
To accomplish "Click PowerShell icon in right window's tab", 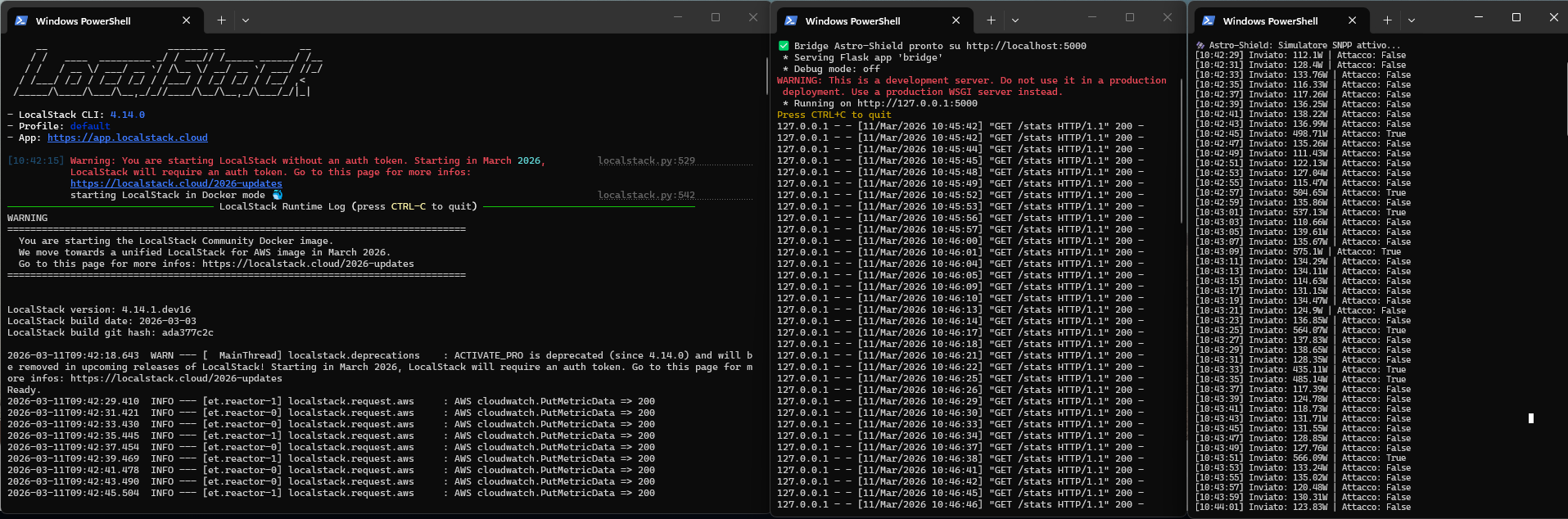I will [x=1209, y=20].
